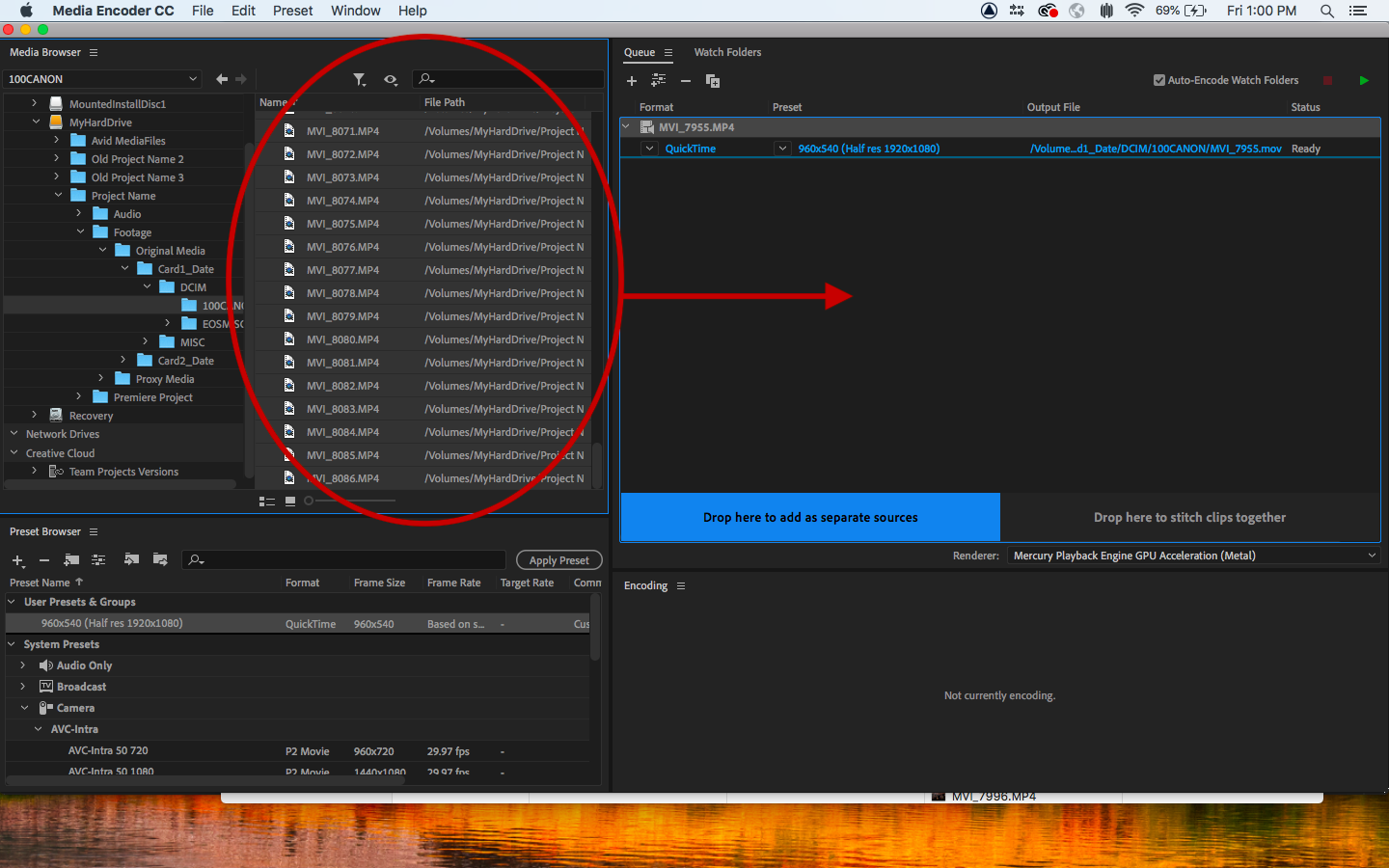1389x868 pixels.
Task: Collapse the MVI_7955.MP4 queue item
Action: 626,126
